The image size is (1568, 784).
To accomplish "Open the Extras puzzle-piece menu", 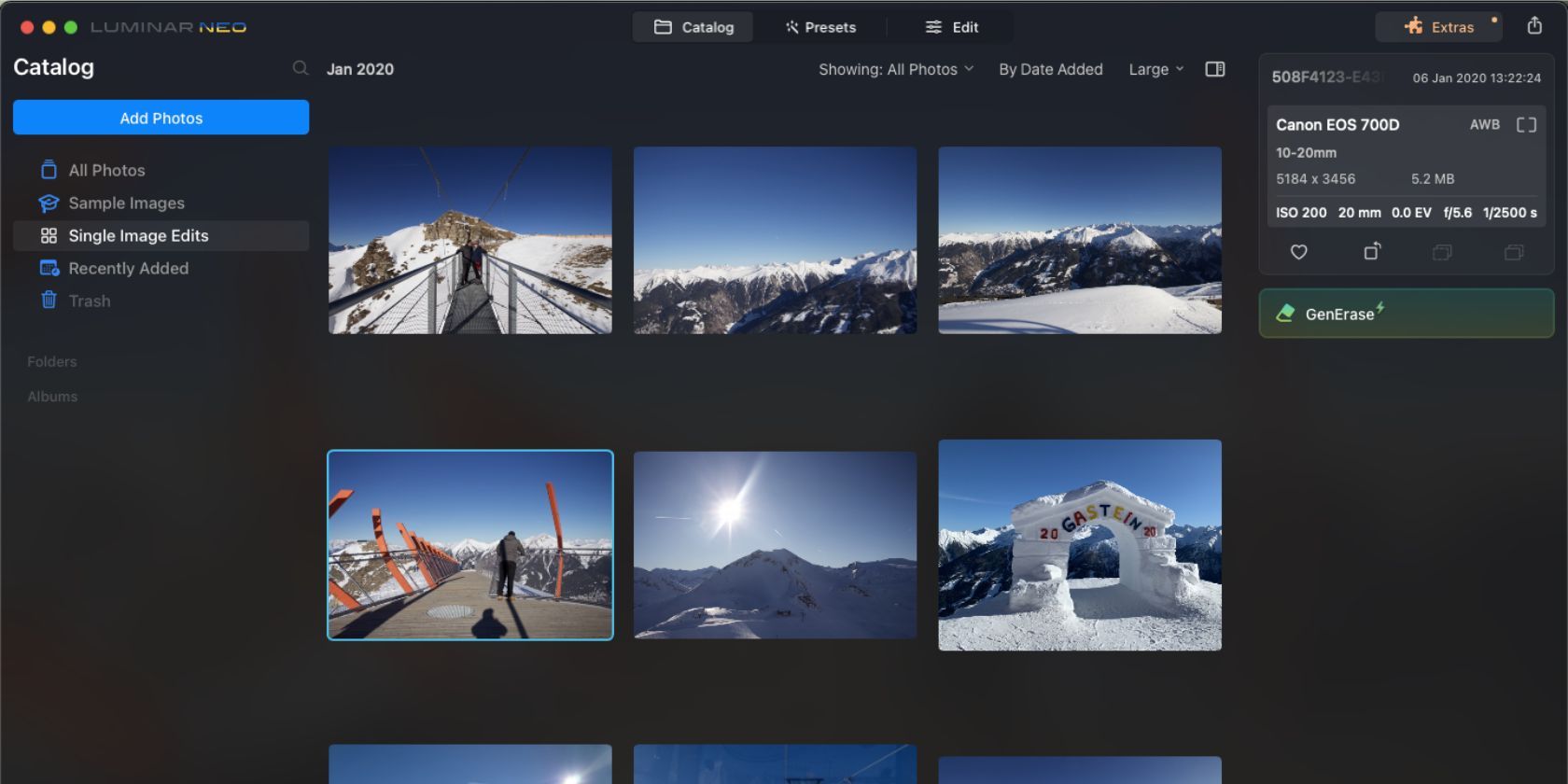I will [x=1439, y=27].
